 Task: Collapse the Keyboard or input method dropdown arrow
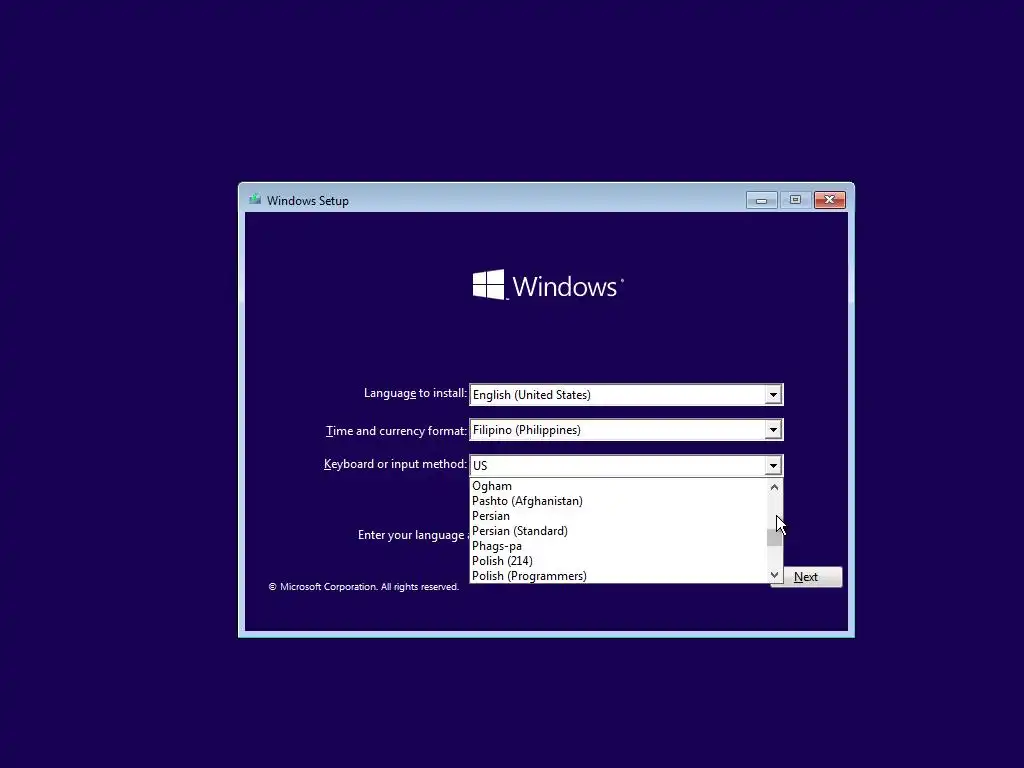click(x=773, y=466)
